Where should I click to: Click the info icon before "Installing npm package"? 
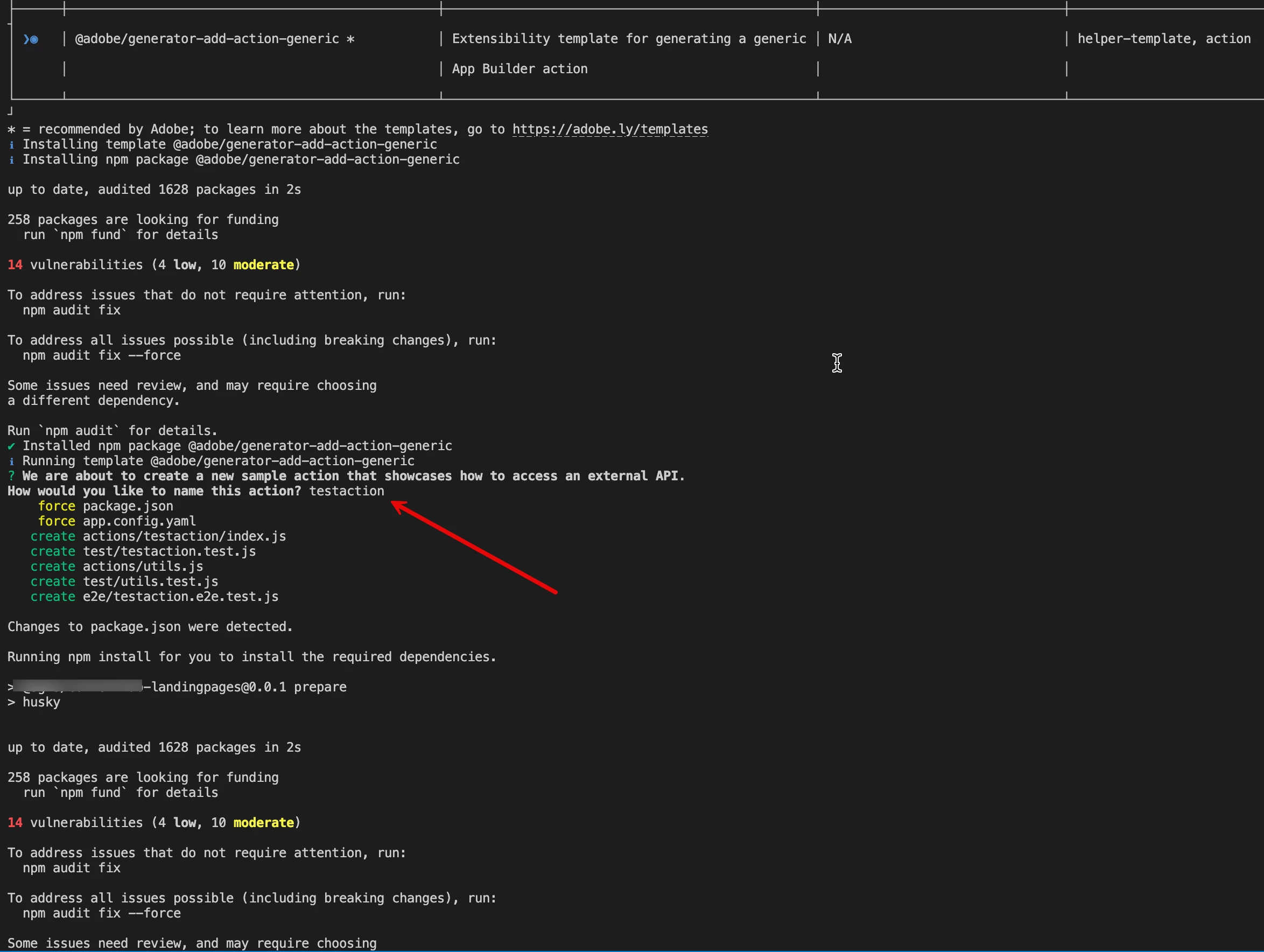pos(11,159)
